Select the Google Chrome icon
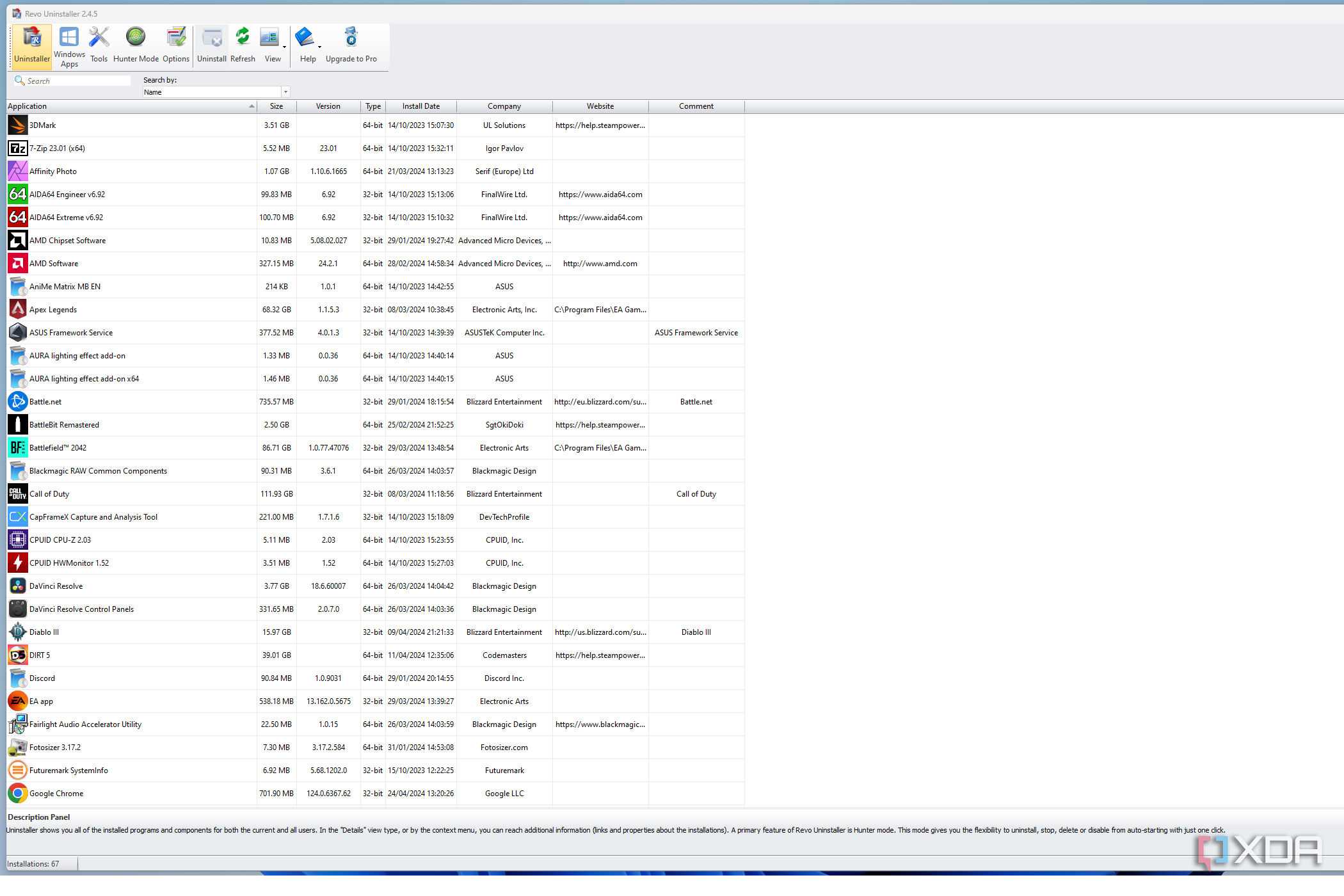 [18, 794]
